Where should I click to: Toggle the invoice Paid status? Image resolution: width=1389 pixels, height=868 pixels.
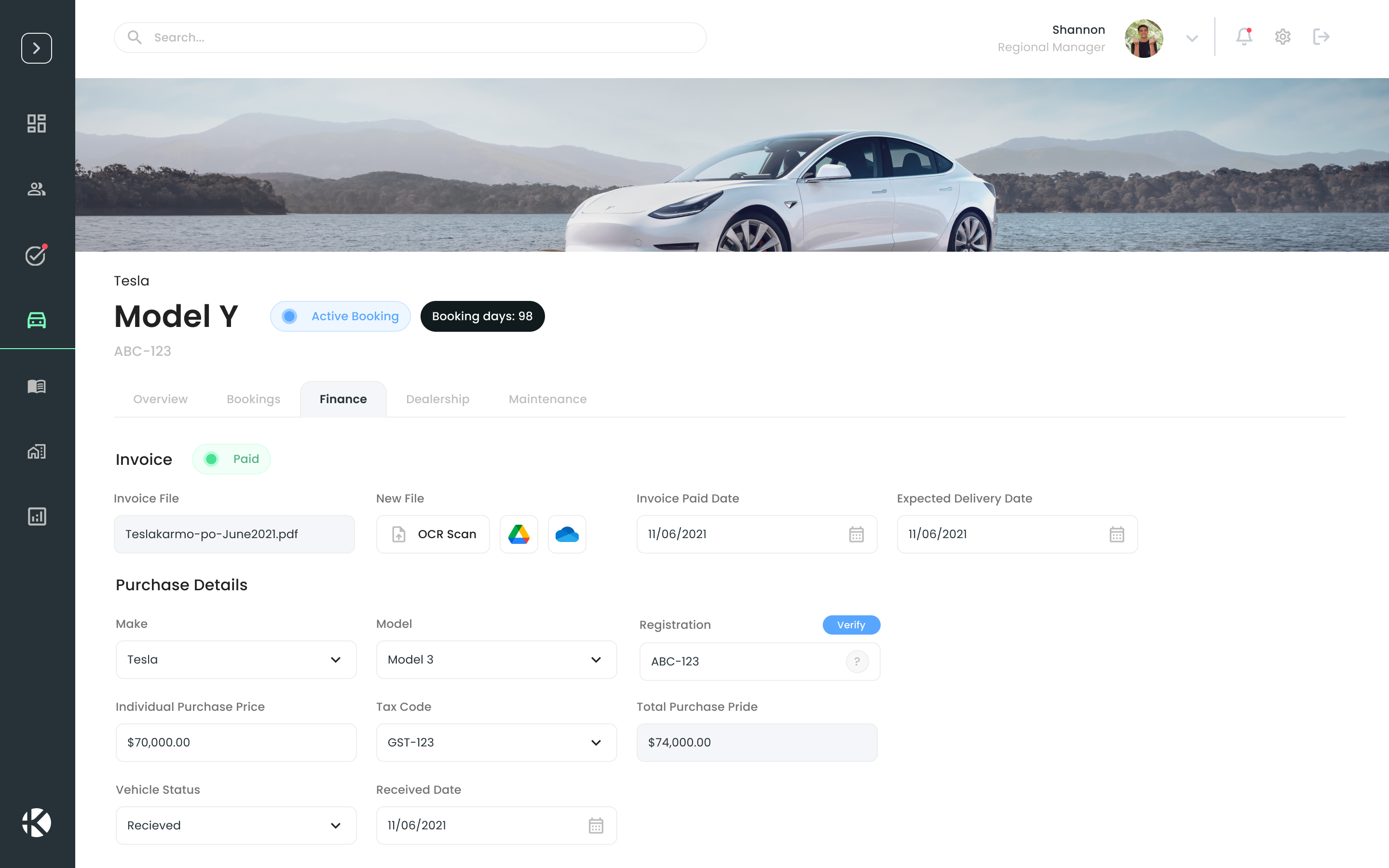[231, 459]
